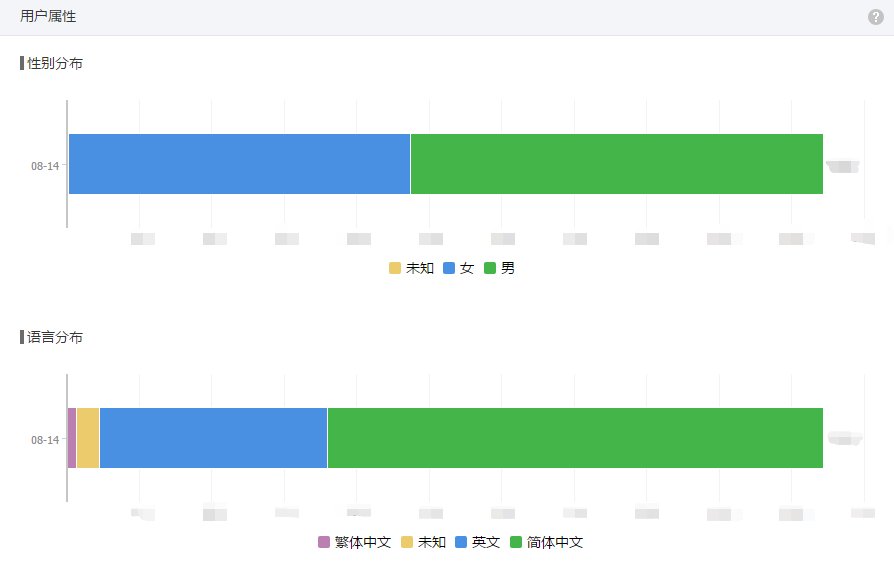Click the blue 女 legend swatch
This screenshot has height=568, width=894.
(x=449, y=268)
